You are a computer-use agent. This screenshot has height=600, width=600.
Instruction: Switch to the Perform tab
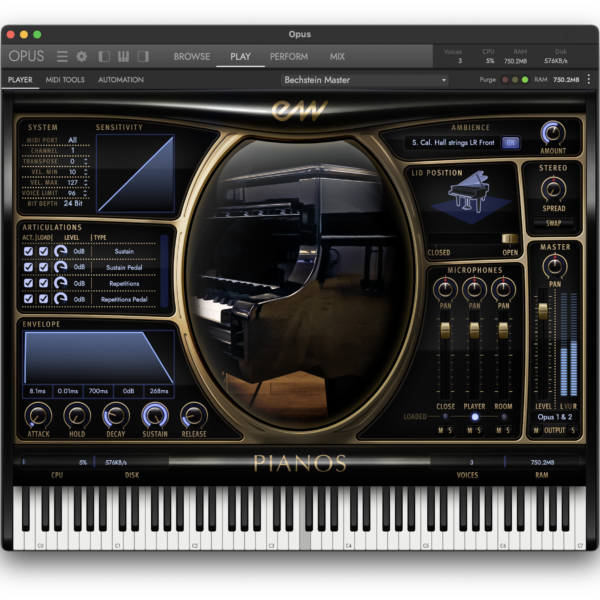289,57
